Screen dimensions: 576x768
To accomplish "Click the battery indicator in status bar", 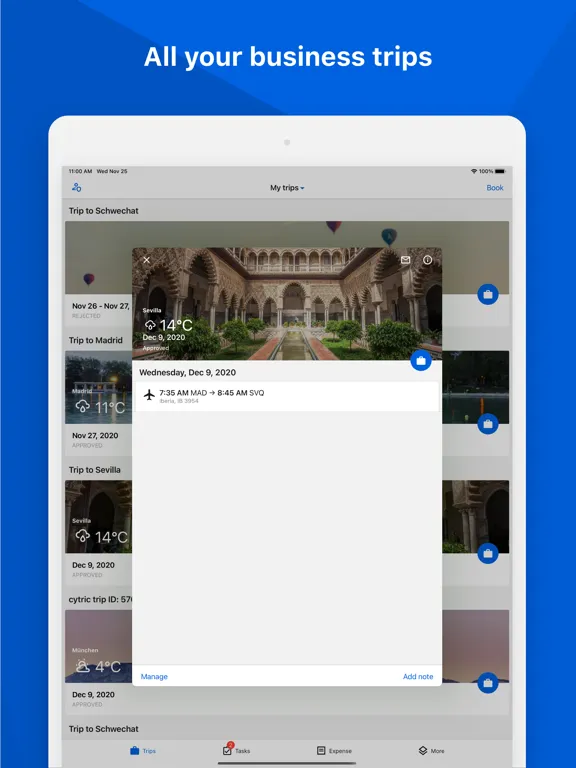I will click(x=500, y=171).
